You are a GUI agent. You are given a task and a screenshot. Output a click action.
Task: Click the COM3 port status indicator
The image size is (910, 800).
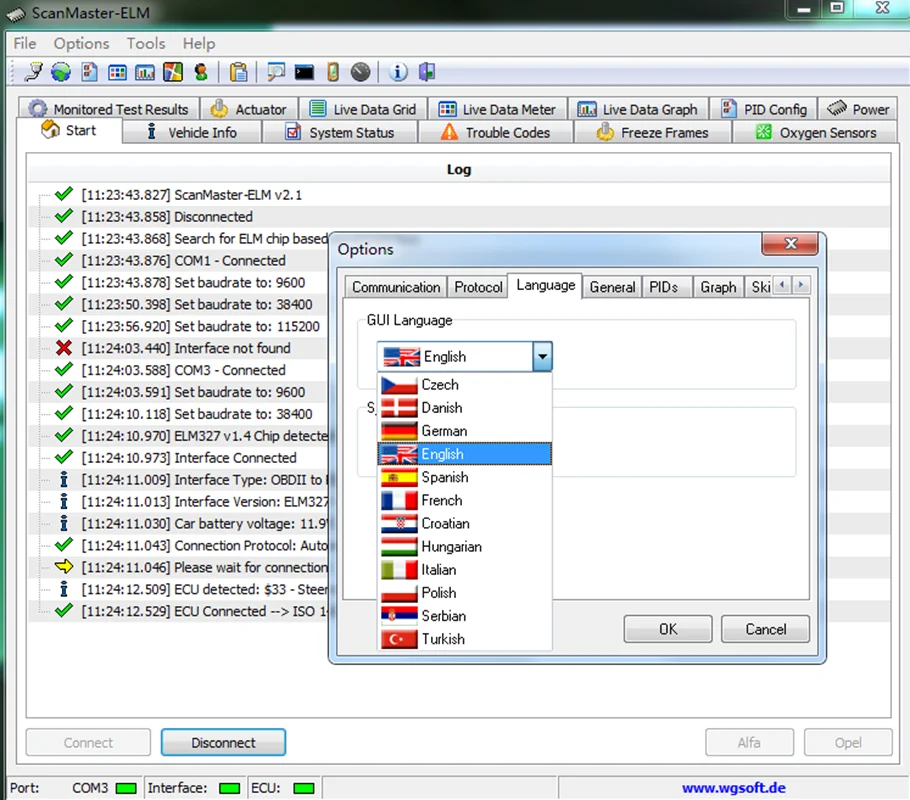click(x=127, y=788)
